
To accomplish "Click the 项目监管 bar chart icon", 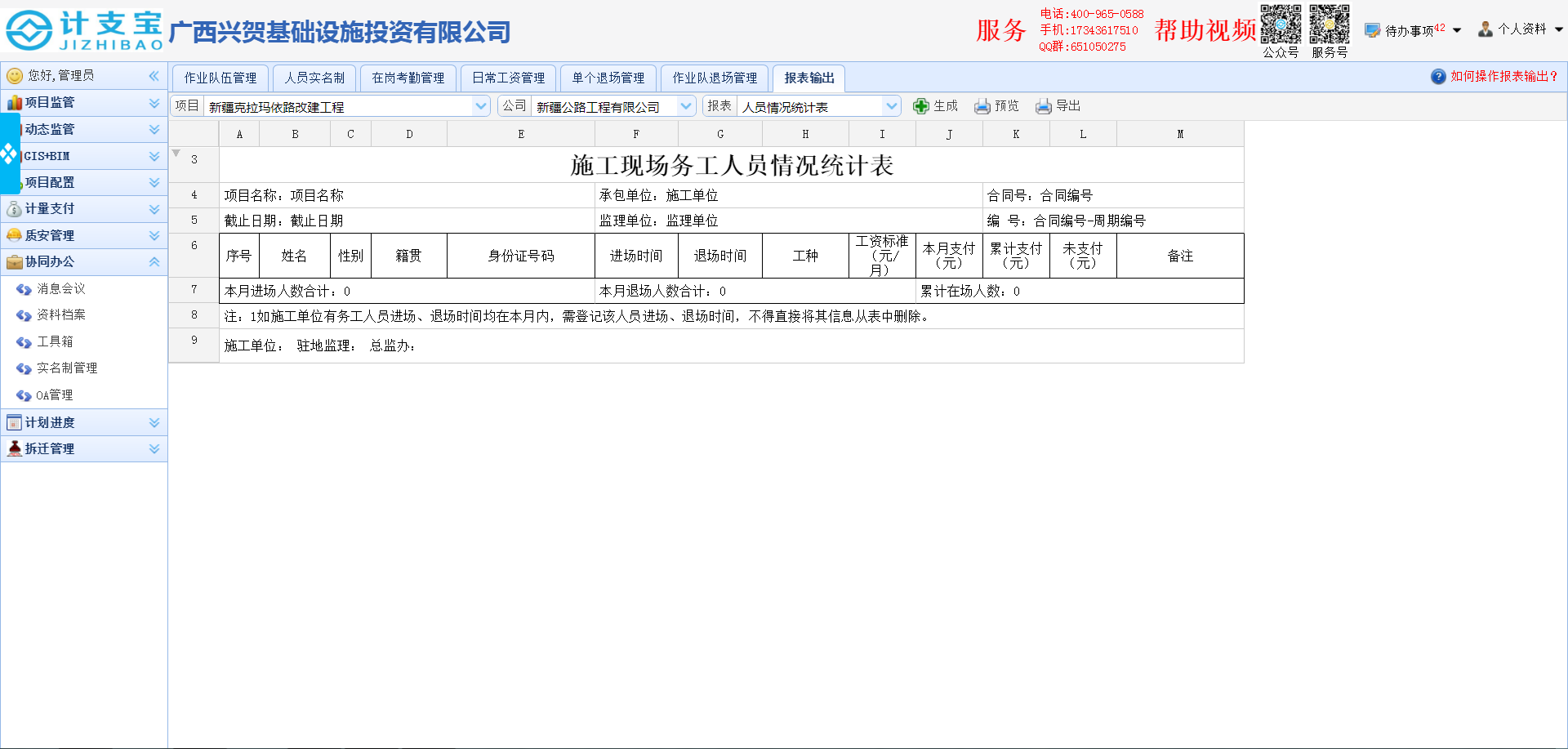I will [14, 102].
